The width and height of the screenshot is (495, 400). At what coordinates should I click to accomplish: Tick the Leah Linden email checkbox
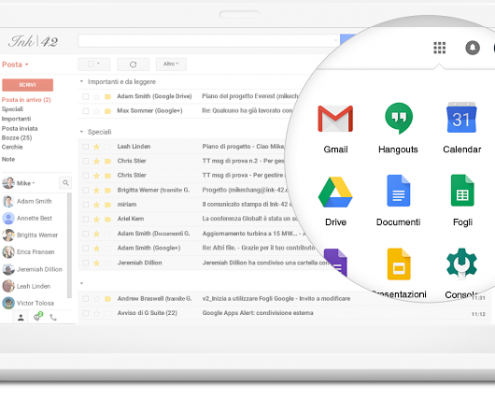(86, 147)
